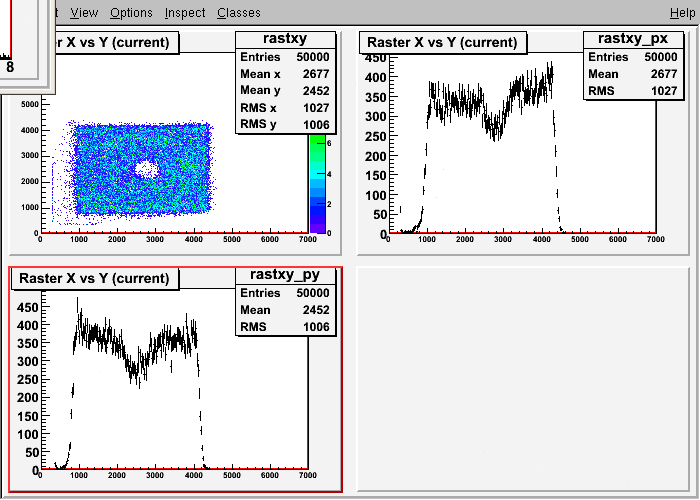Click the hole in the raster scatter plot
700x500 pixels.
(146, 170)
